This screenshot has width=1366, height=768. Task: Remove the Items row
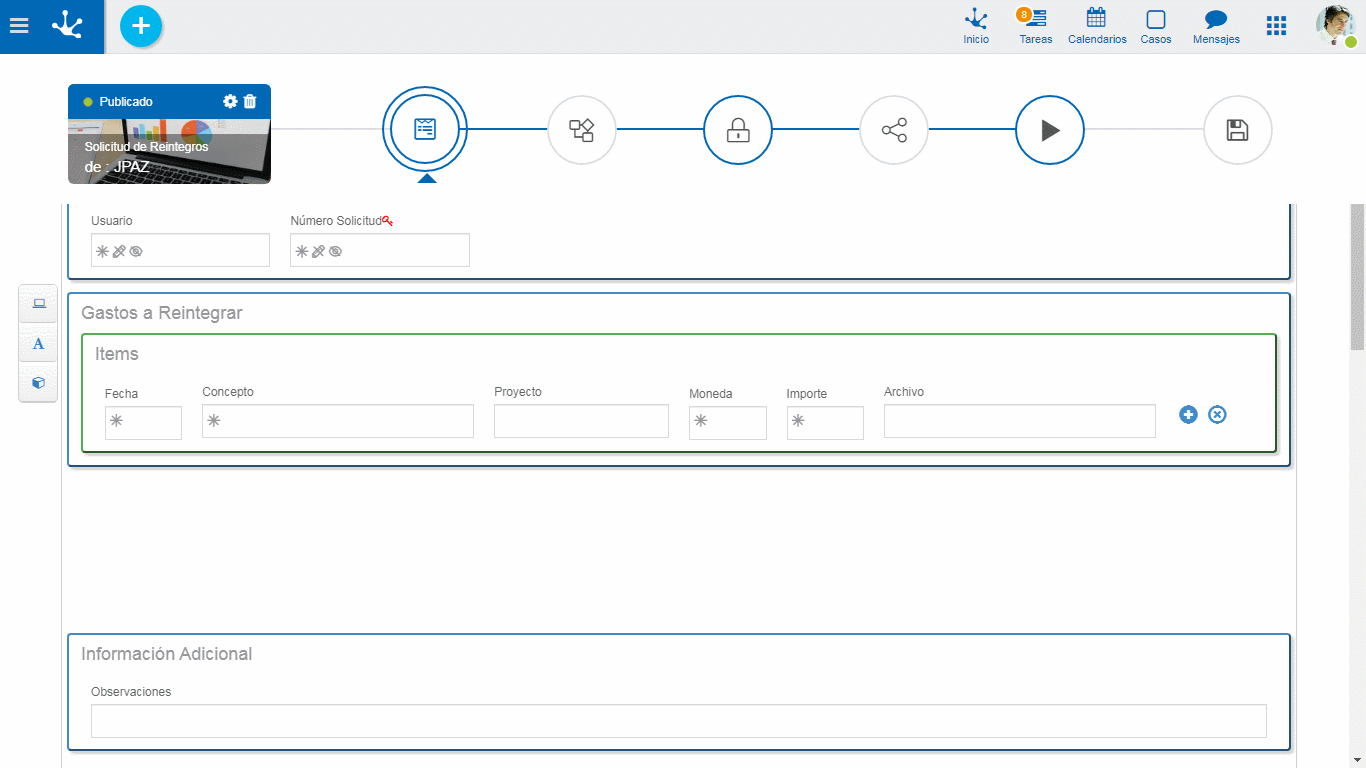pos(1217,414)
